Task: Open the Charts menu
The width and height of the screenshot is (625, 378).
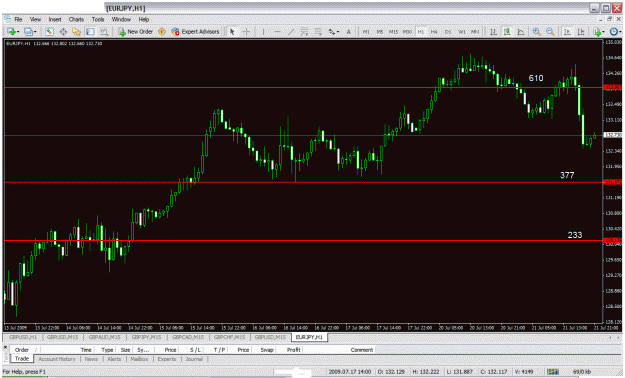Action: (x=76, y=19)
